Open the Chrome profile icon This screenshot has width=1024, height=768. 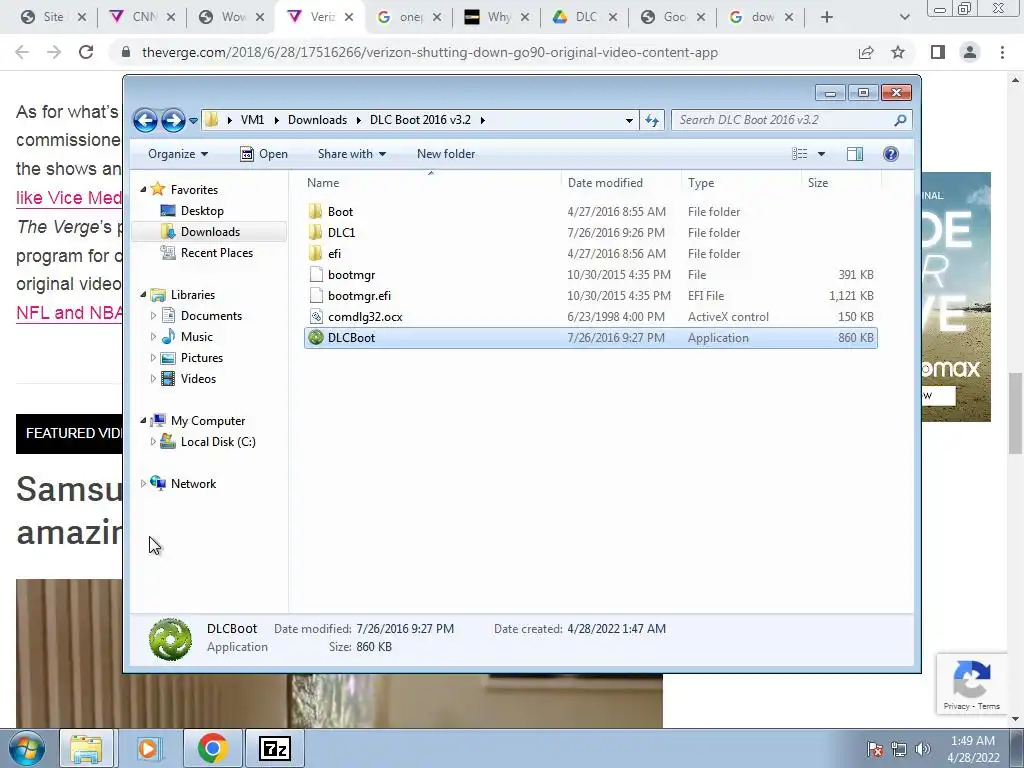[x=970, y=52]
